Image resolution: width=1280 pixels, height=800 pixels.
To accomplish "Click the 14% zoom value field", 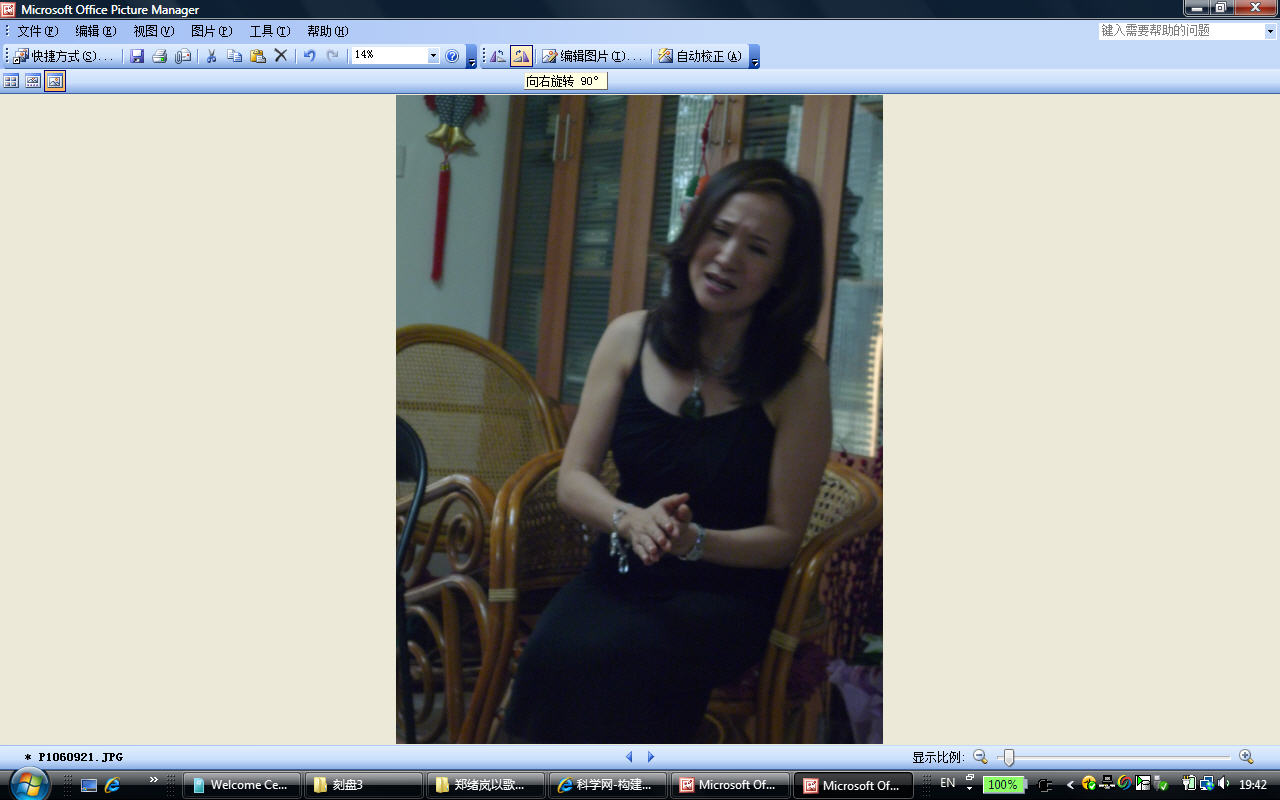I will pyautogui.click(x=389, y=56).
